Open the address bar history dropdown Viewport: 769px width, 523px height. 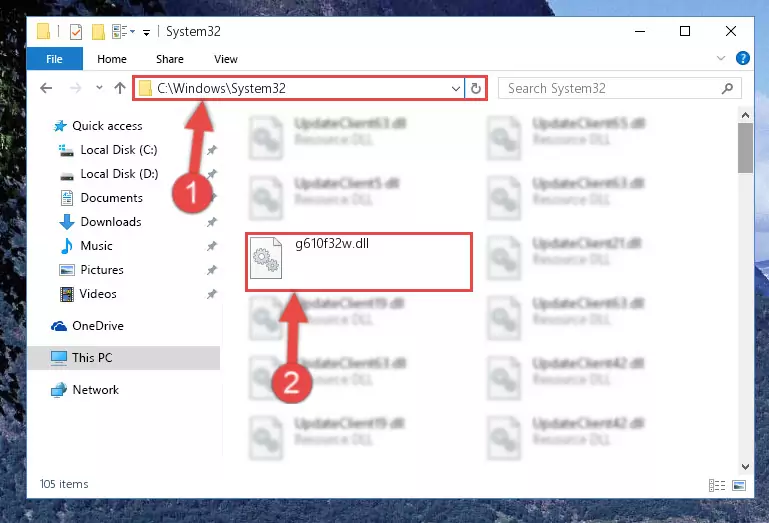coord(456,89)
